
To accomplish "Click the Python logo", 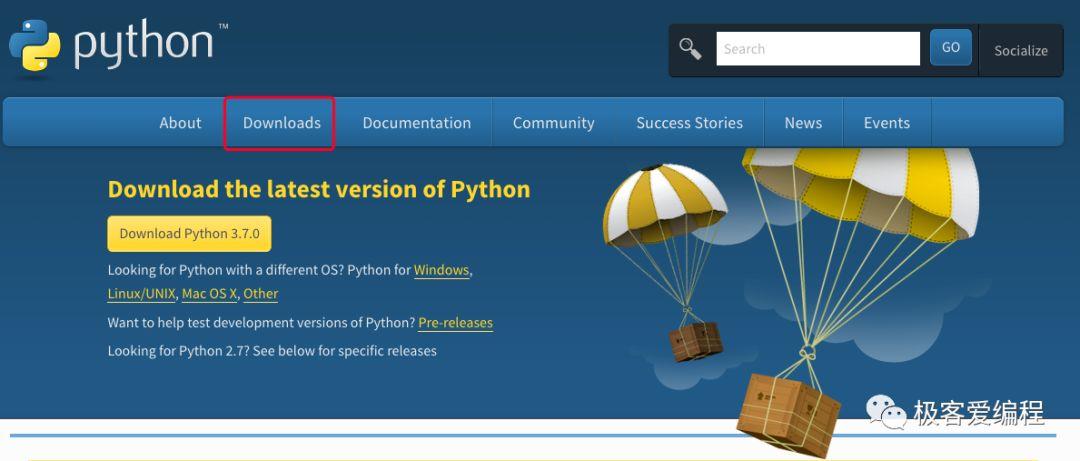I will [x=118, y=45].
